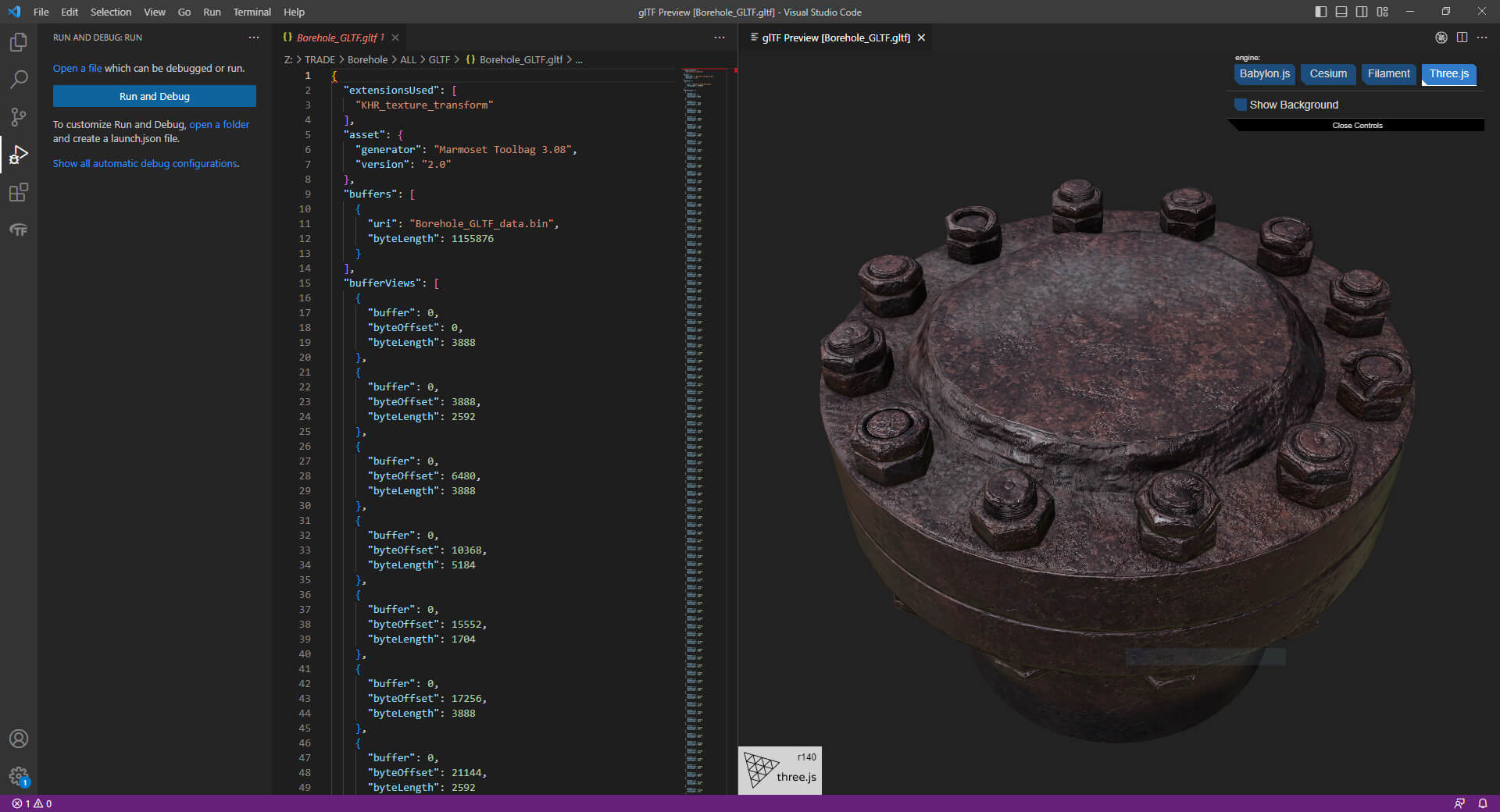Viewport: 1500px width, 812px height.
Task: Open the Search view icon
Action: click(19, 80)
